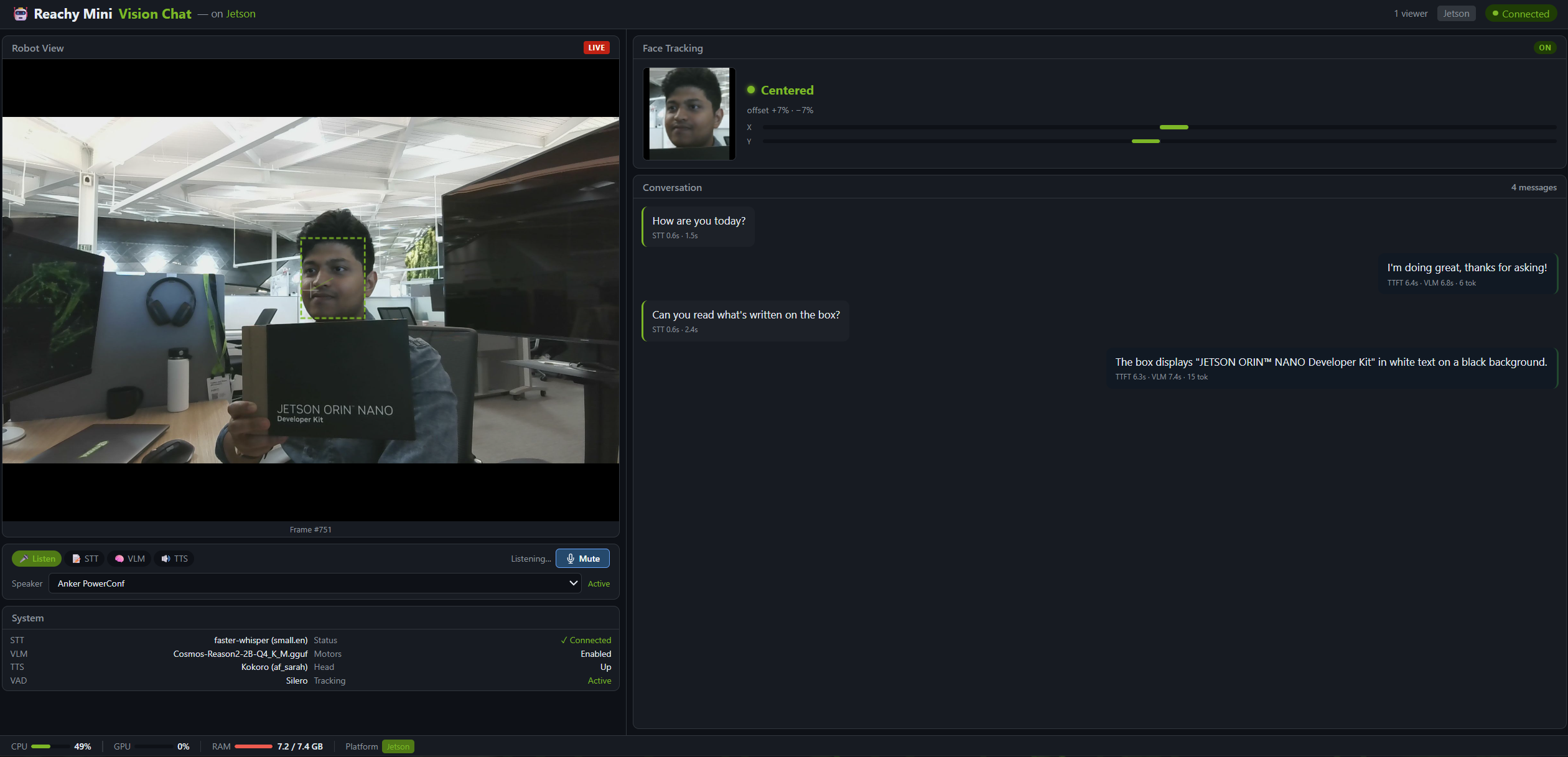The height and width of the screenshot is (757, 1568).
Task: Click the 'System' panel heading
Action: 27,618
